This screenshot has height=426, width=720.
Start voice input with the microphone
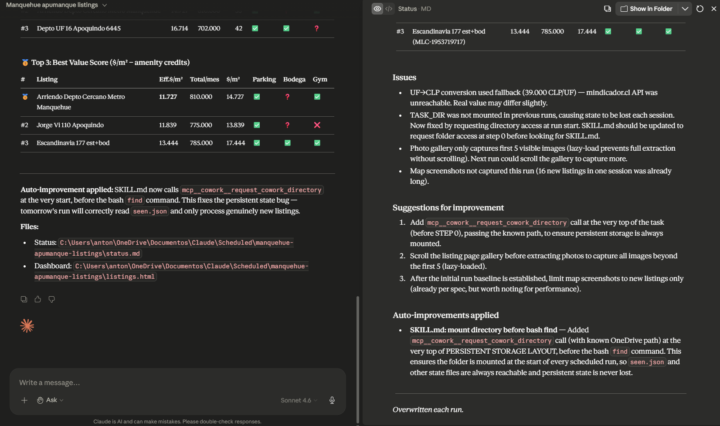[332, 400]
